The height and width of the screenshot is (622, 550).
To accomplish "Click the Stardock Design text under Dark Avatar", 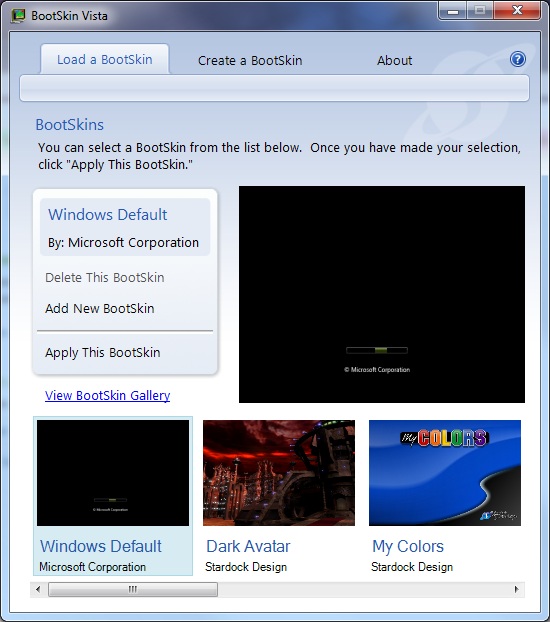I will pos(246,567).
